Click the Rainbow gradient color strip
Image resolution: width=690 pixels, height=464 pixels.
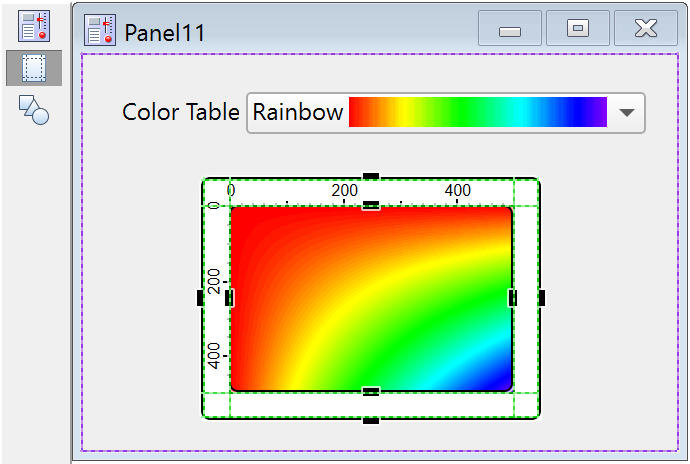coord(477,112)
